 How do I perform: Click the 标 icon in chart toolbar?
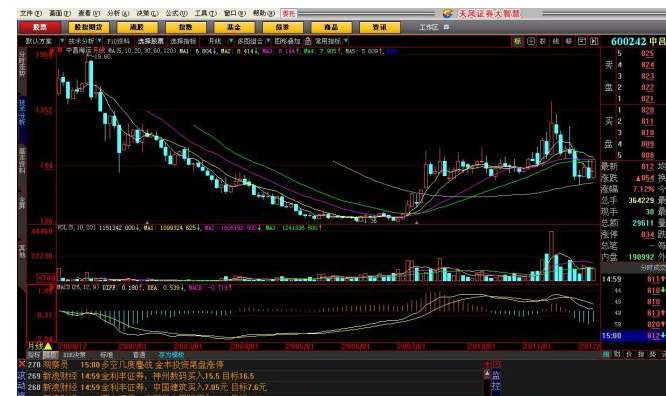tap(517, 41)
